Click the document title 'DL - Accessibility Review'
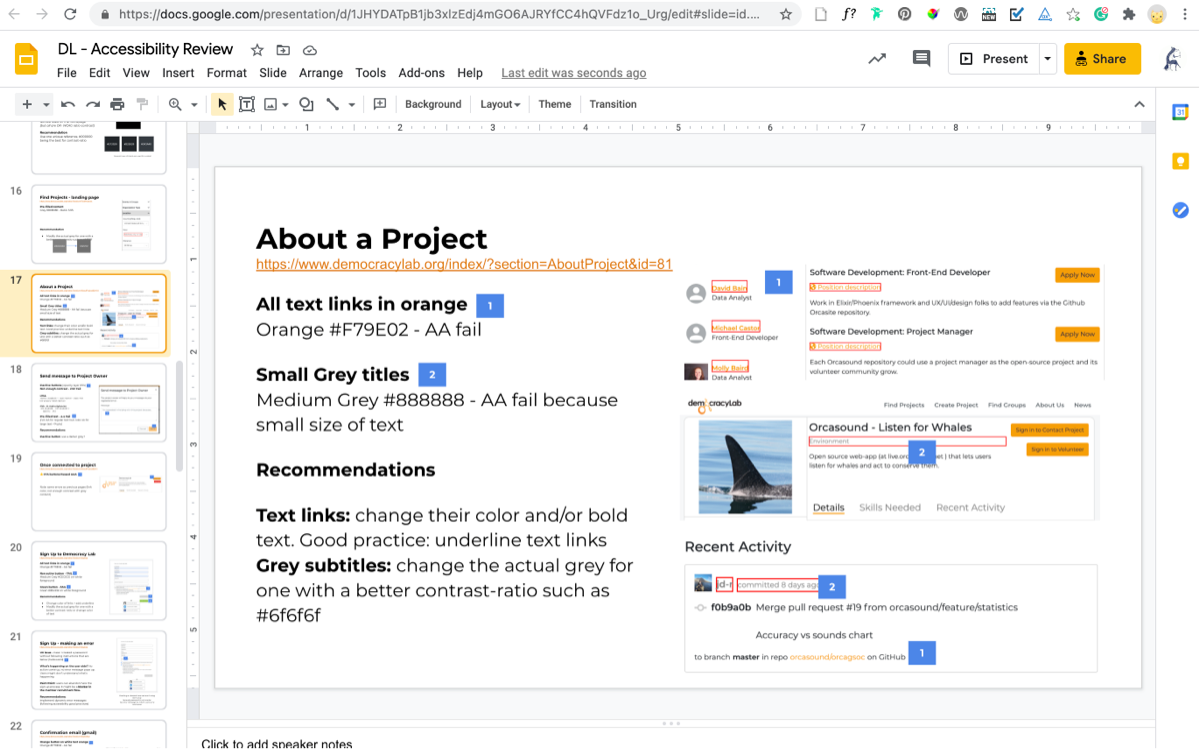The height and width of the screenshot is (749, 1200). click(x=145, y=49)
